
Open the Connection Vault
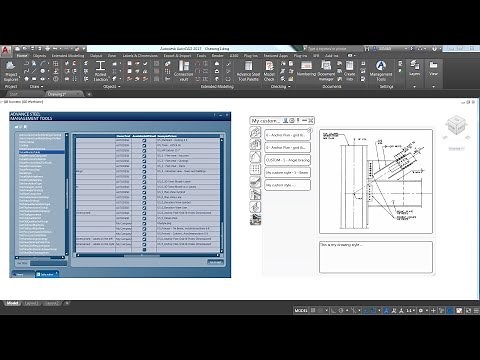click(x=183, y=71)
